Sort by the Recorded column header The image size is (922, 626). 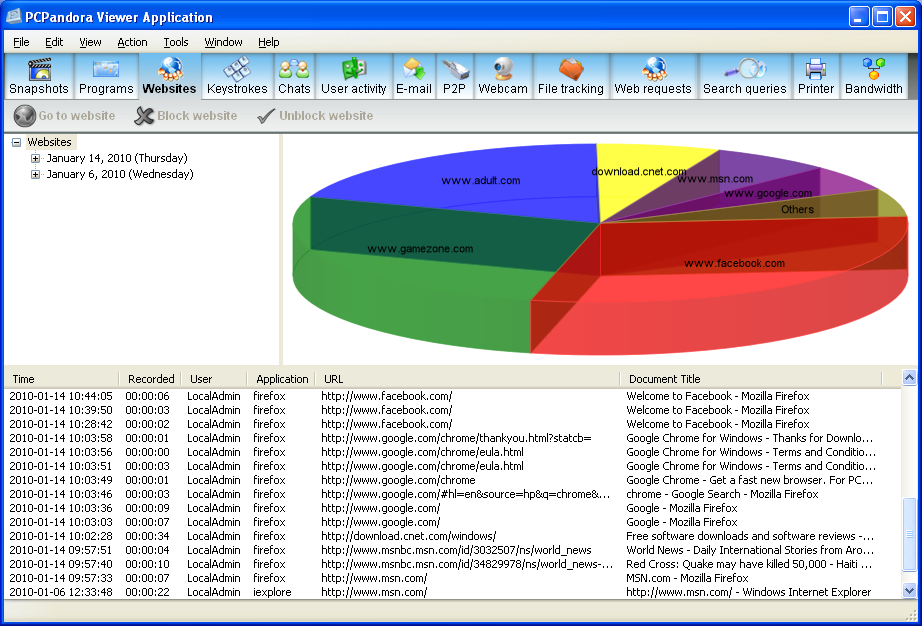click(x=151, y=379)
